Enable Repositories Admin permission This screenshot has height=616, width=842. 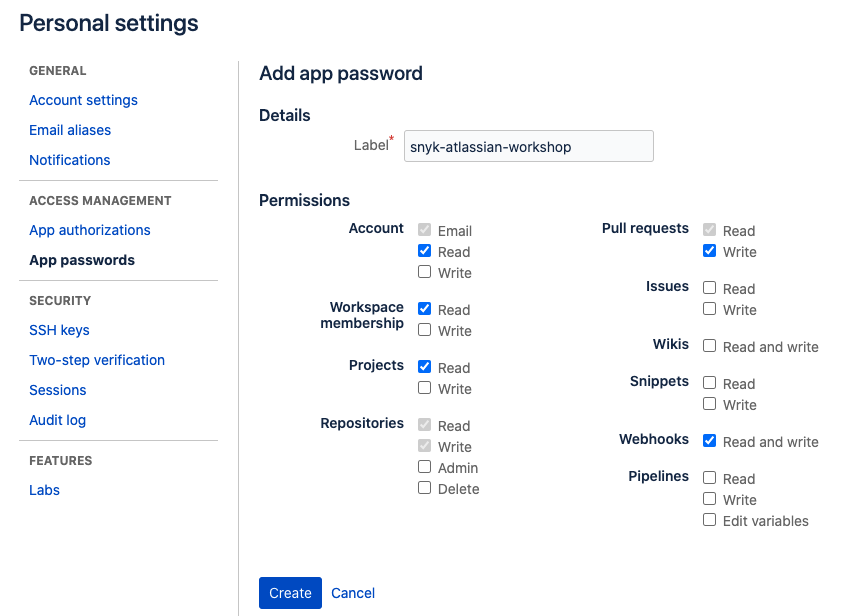[x=424, y=467]
